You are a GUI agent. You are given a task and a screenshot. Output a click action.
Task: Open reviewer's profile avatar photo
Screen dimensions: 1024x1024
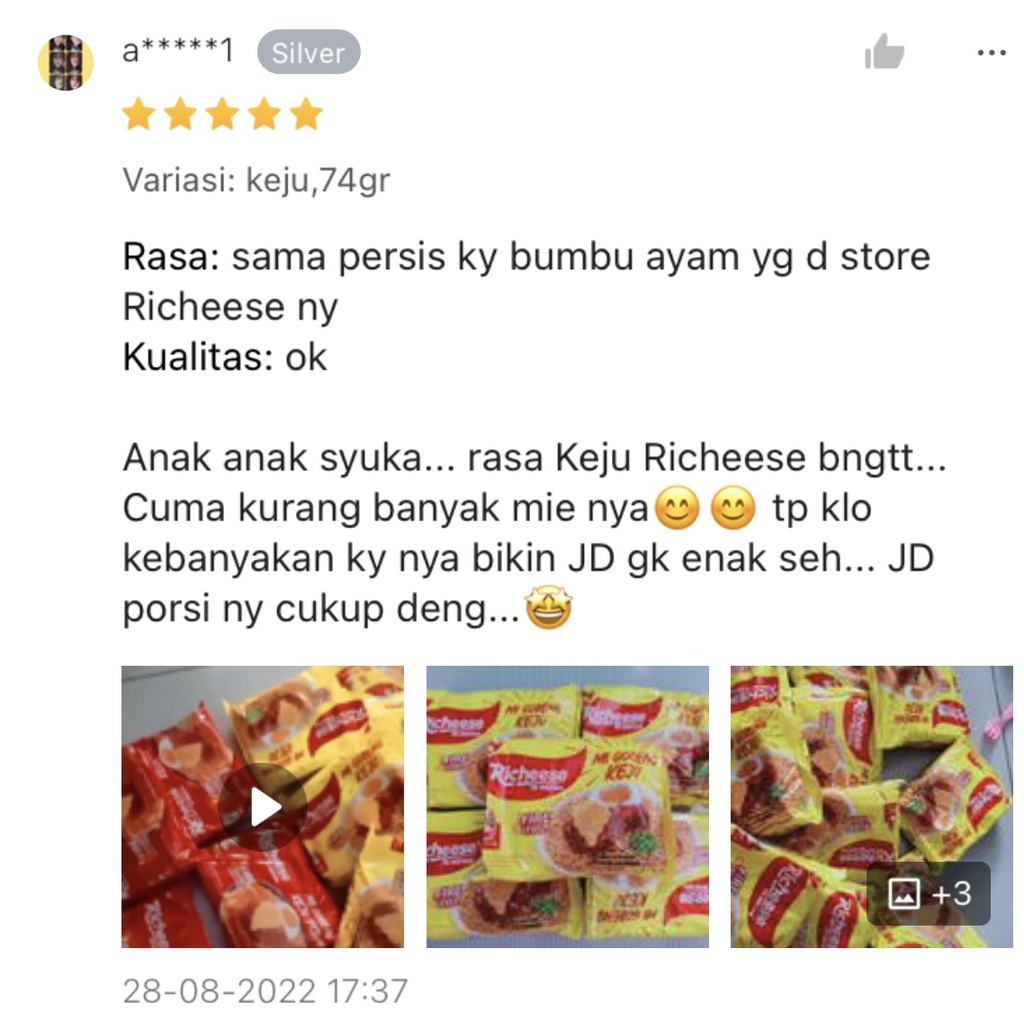(65, 63)
